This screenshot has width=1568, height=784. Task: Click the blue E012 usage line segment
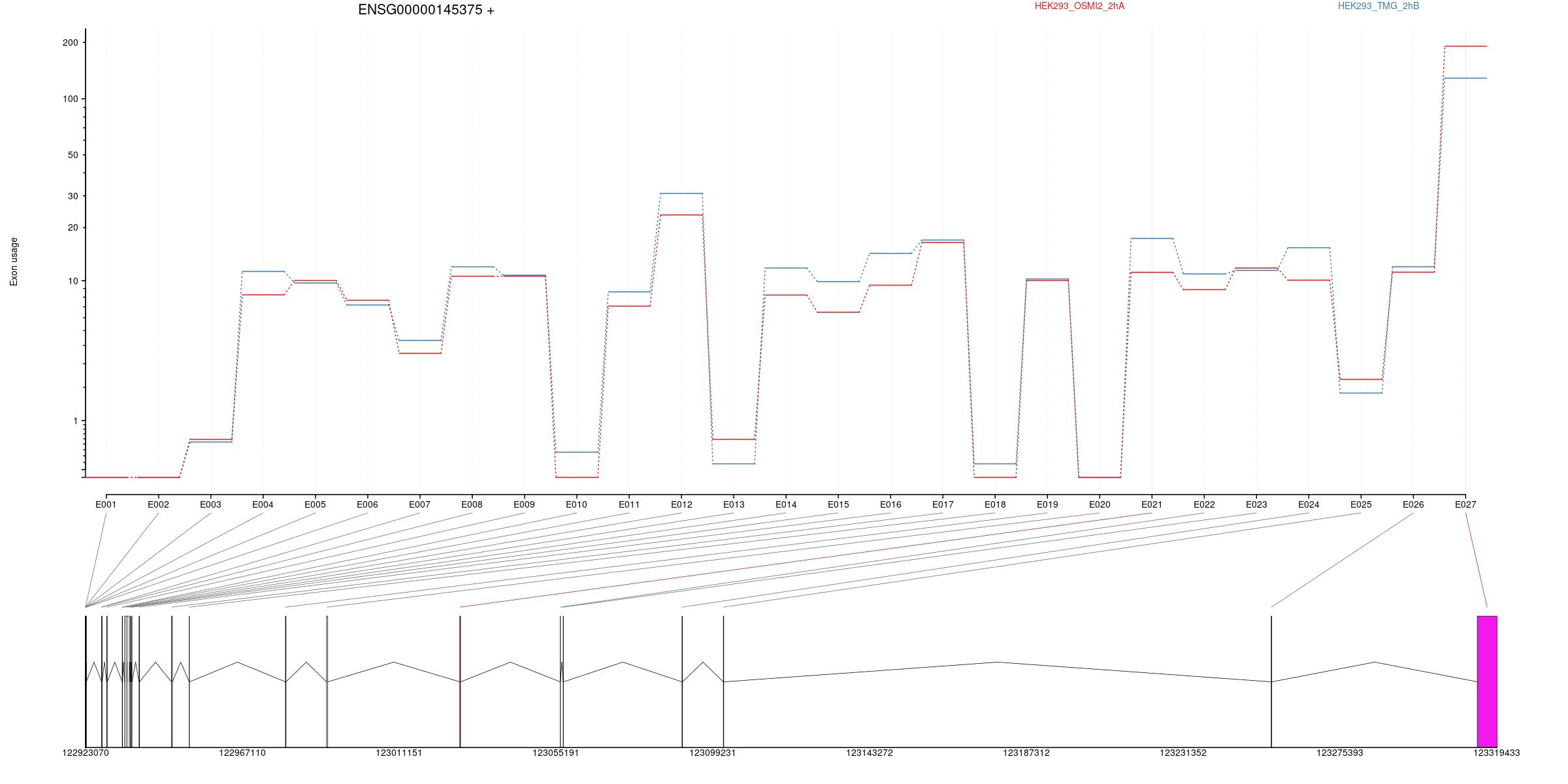(x=681, y=193)
